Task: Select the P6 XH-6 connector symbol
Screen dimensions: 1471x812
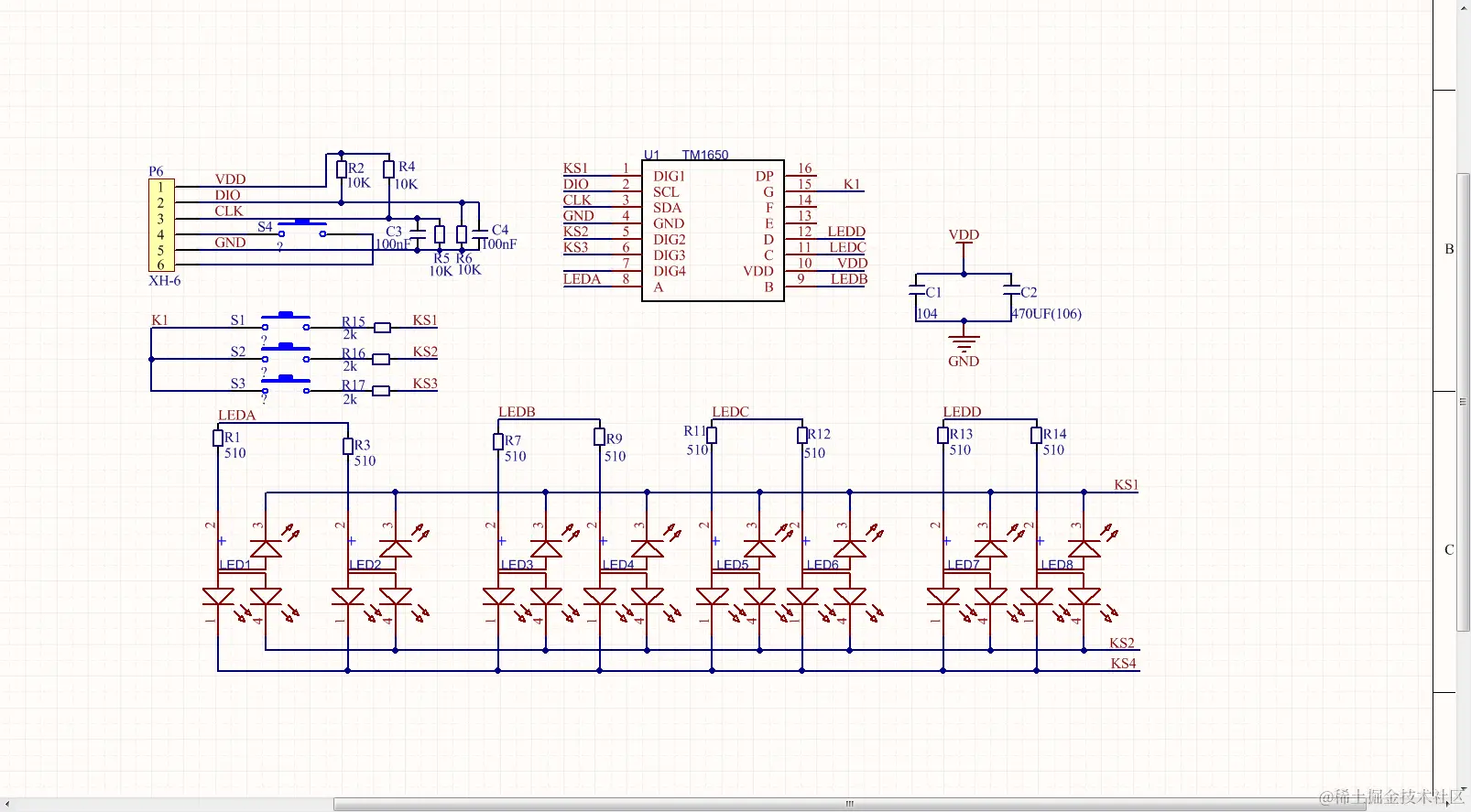Action: tap(161, 225)
